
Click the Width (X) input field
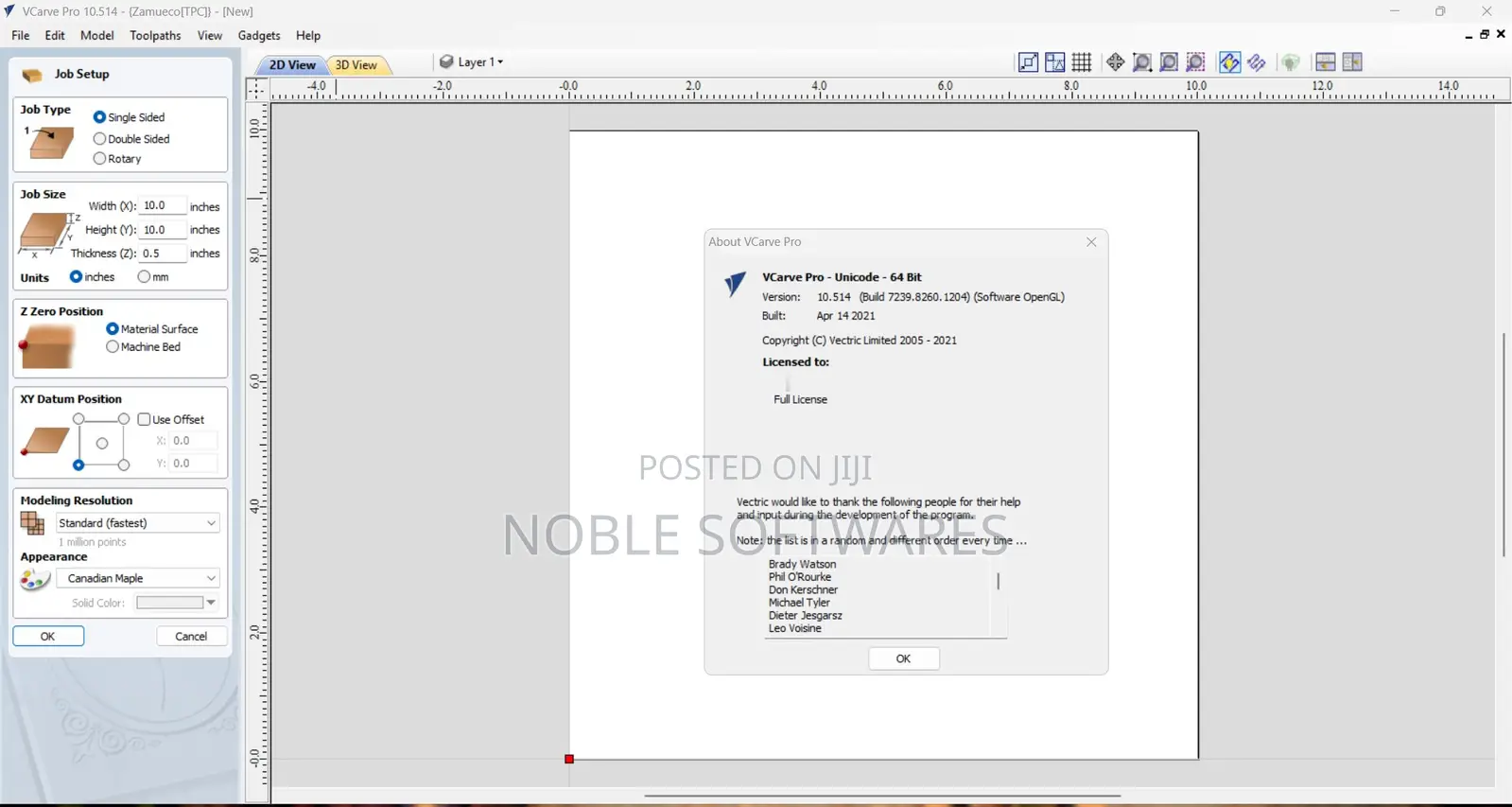tap(163, 205)
